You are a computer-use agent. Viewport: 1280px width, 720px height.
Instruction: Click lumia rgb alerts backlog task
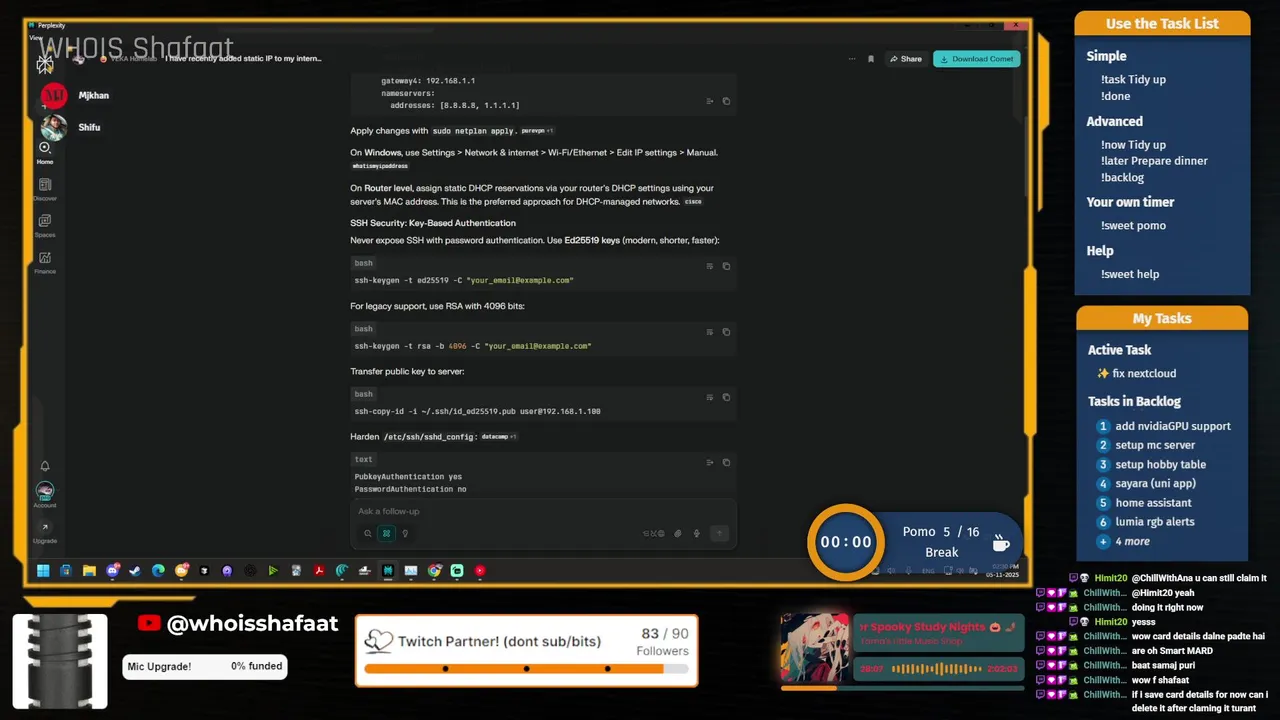point(1154,522)
